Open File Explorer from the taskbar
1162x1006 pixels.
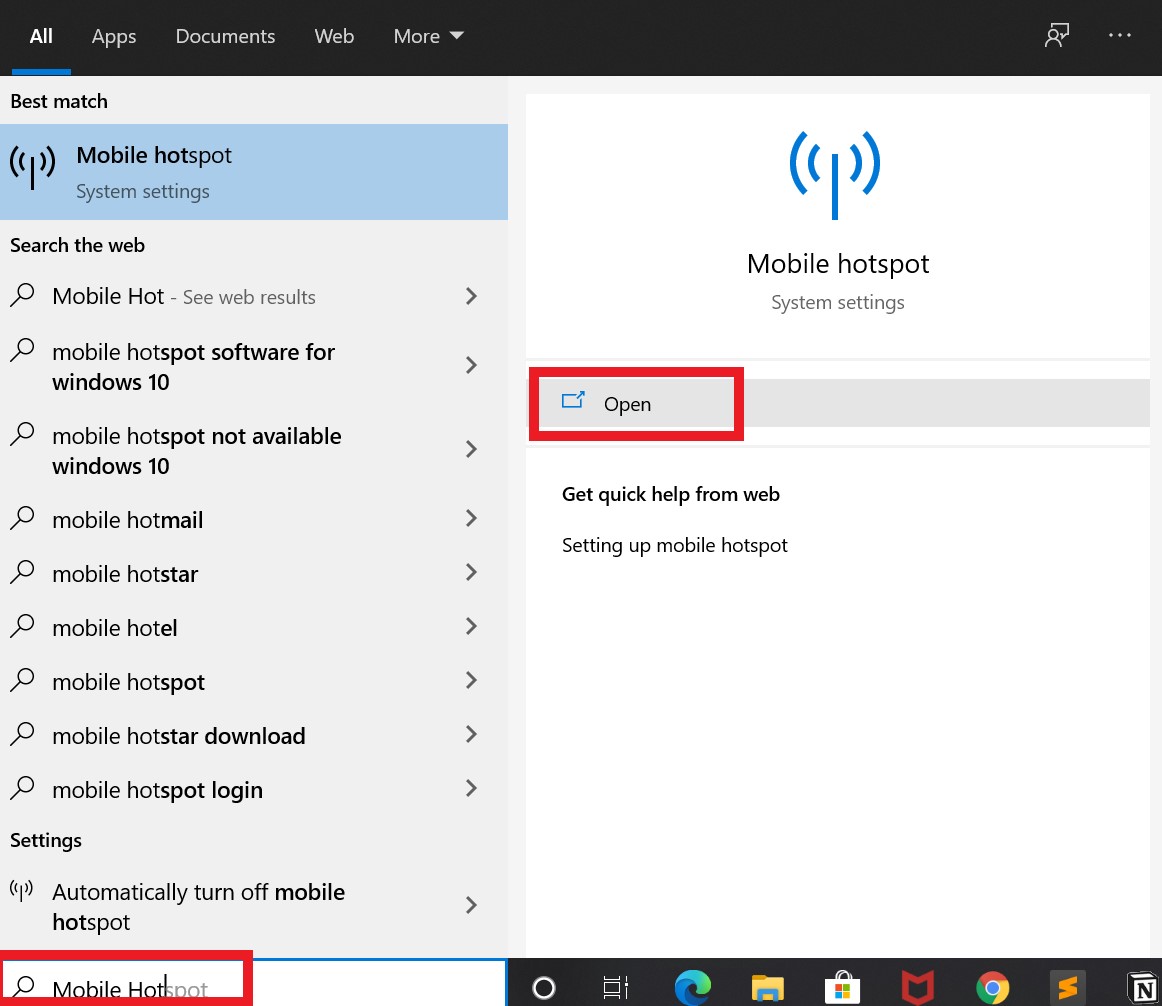(x=767, y=988)
